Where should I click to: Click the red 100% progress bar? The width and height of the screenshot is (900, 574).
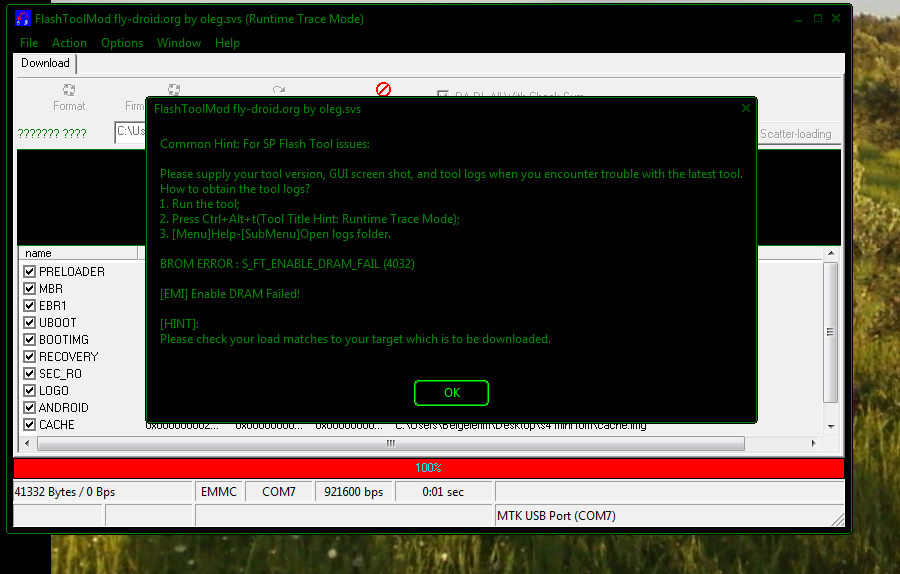[x=428, y=468]
